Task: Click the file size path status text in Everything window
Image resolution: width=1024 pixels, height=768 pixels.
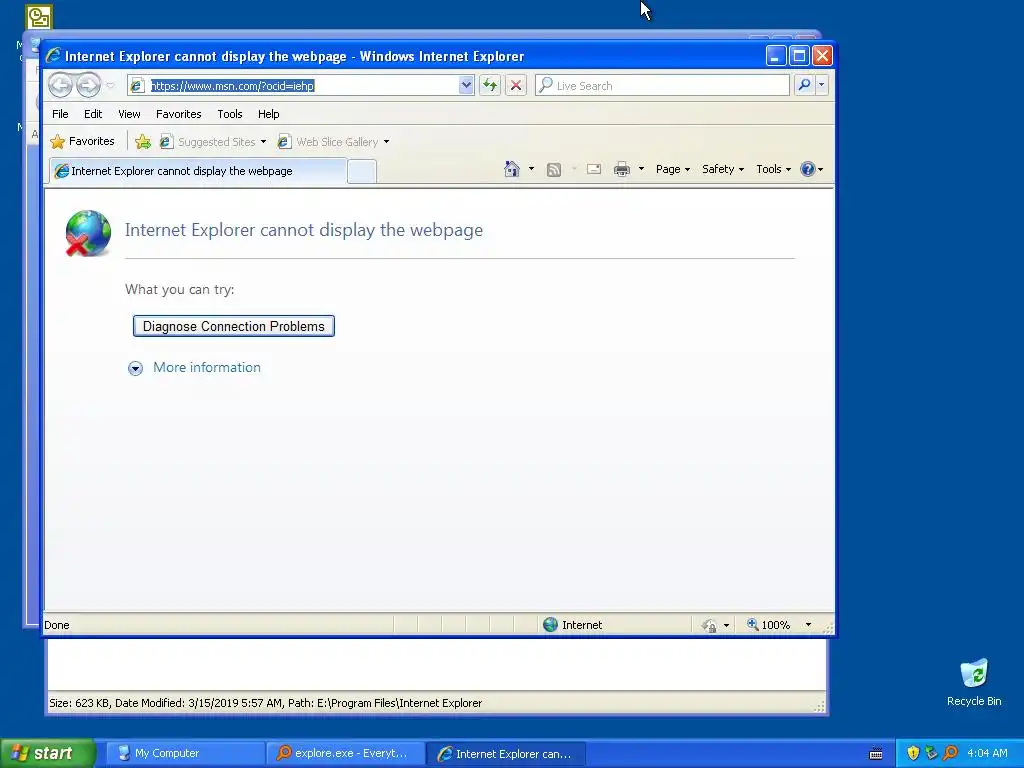Action: [265, 703]
